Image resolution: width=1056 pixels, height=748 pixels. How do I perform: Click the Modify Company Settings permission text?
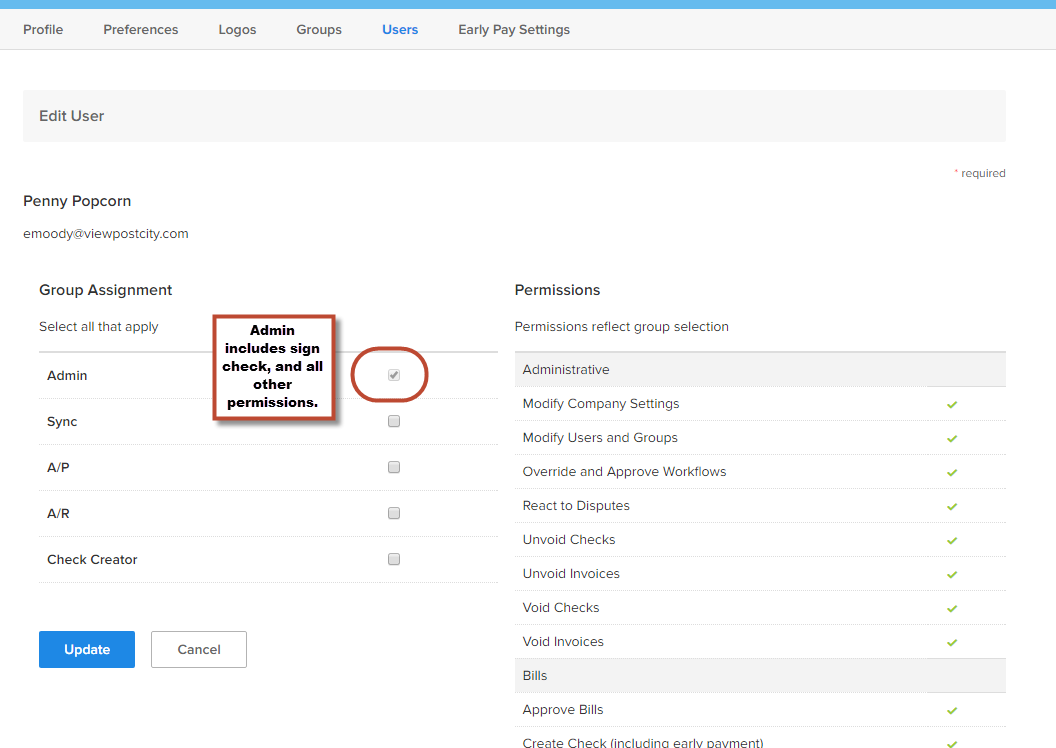tap(601, 404)
